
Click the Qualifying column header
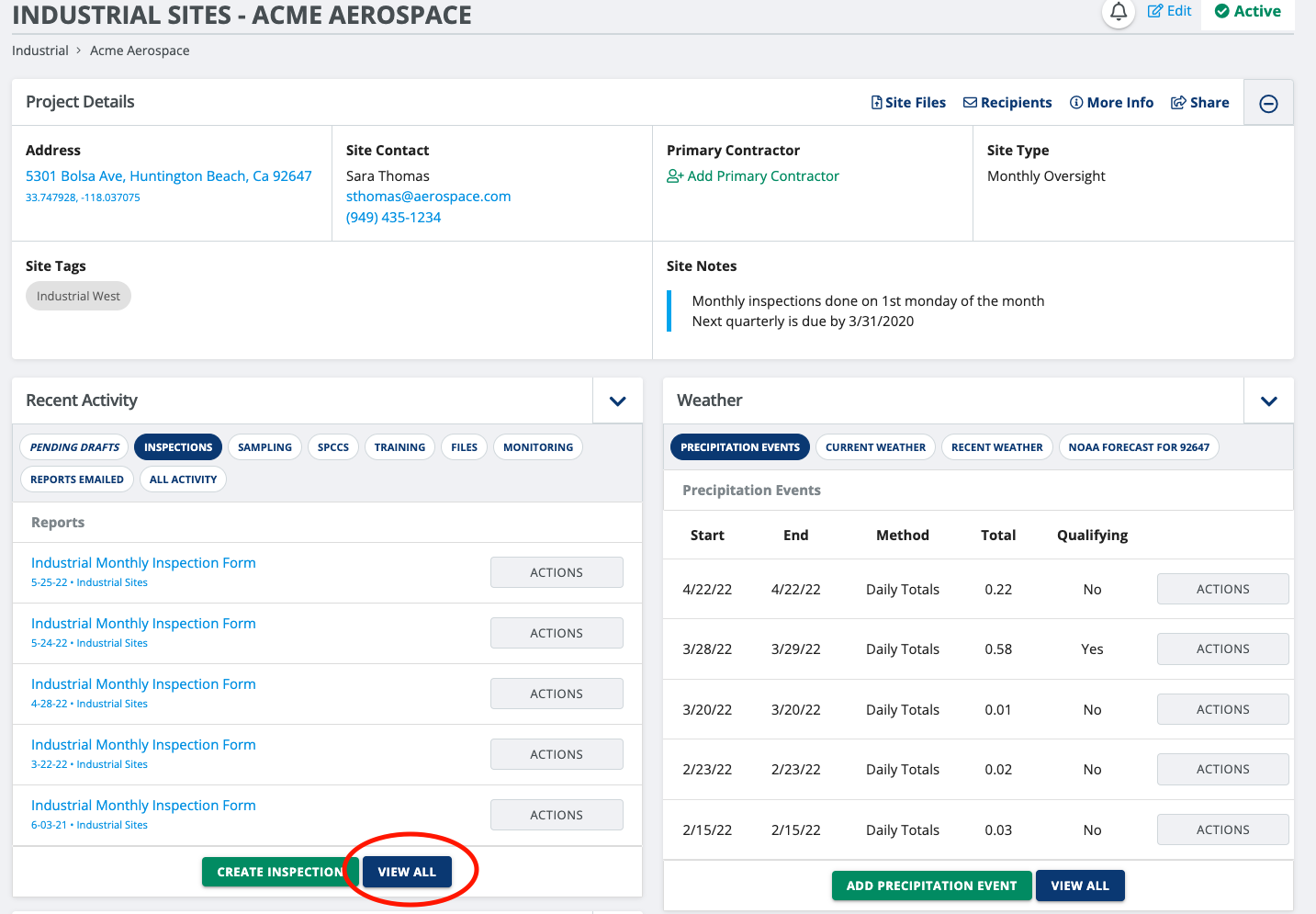click(1092, 536)
